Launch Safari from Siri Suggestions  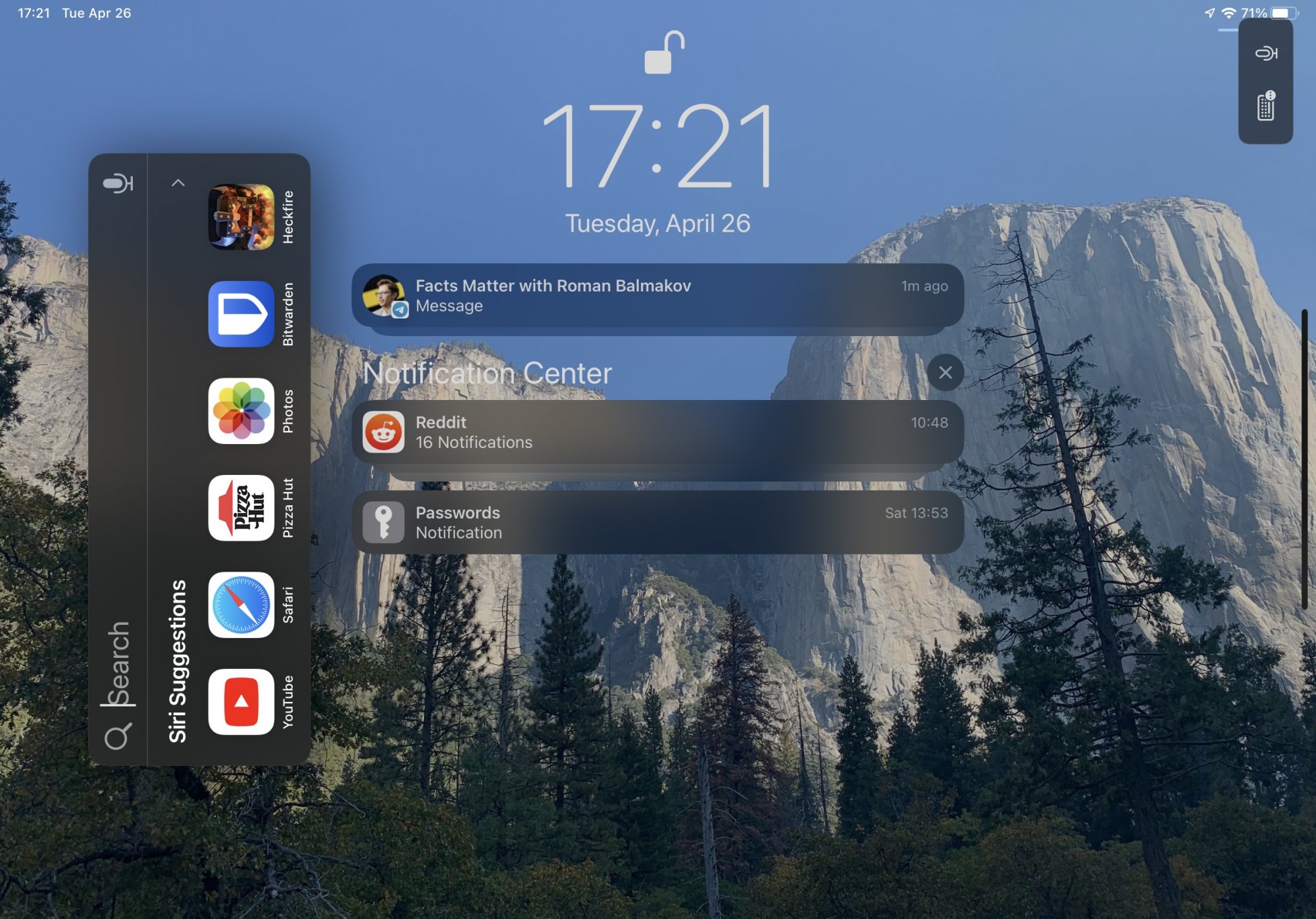pos(241,605)
